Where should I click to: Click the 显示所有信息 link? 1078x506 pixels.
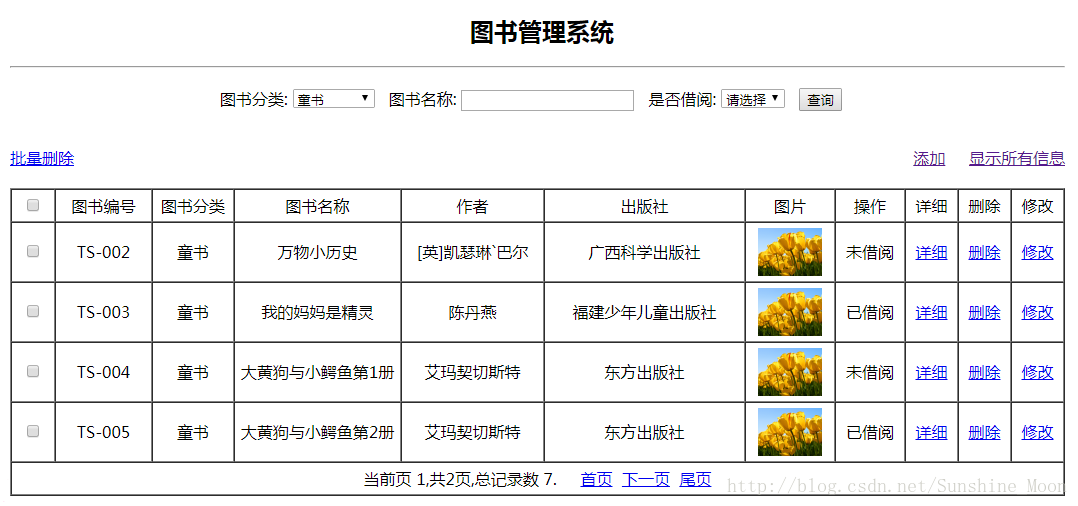click(1017, 159)
